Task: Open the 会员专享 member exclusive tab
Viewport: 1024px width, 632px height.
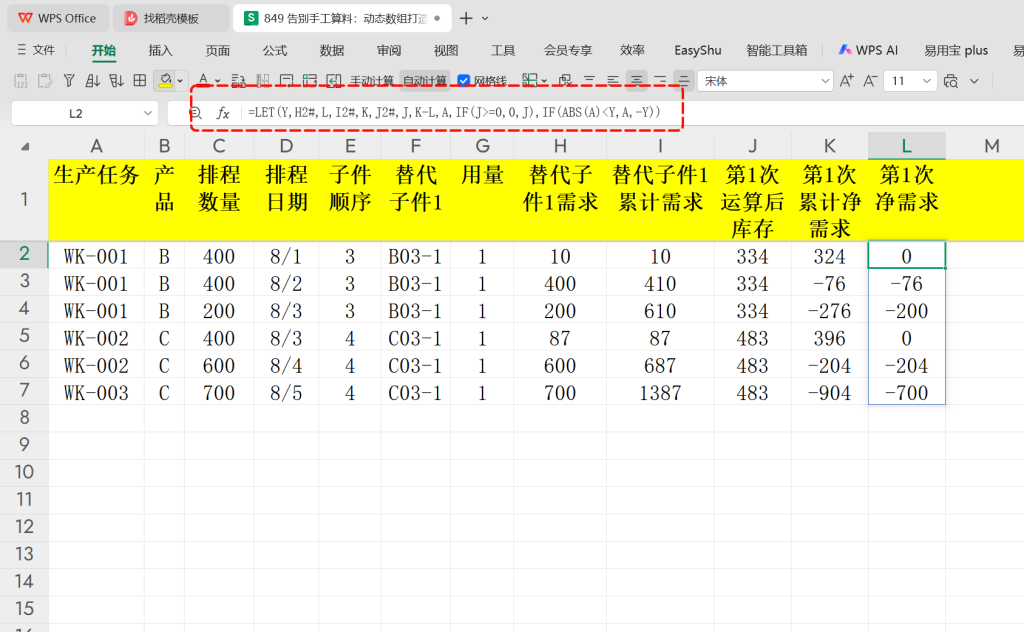Action: tap(568, 50)
